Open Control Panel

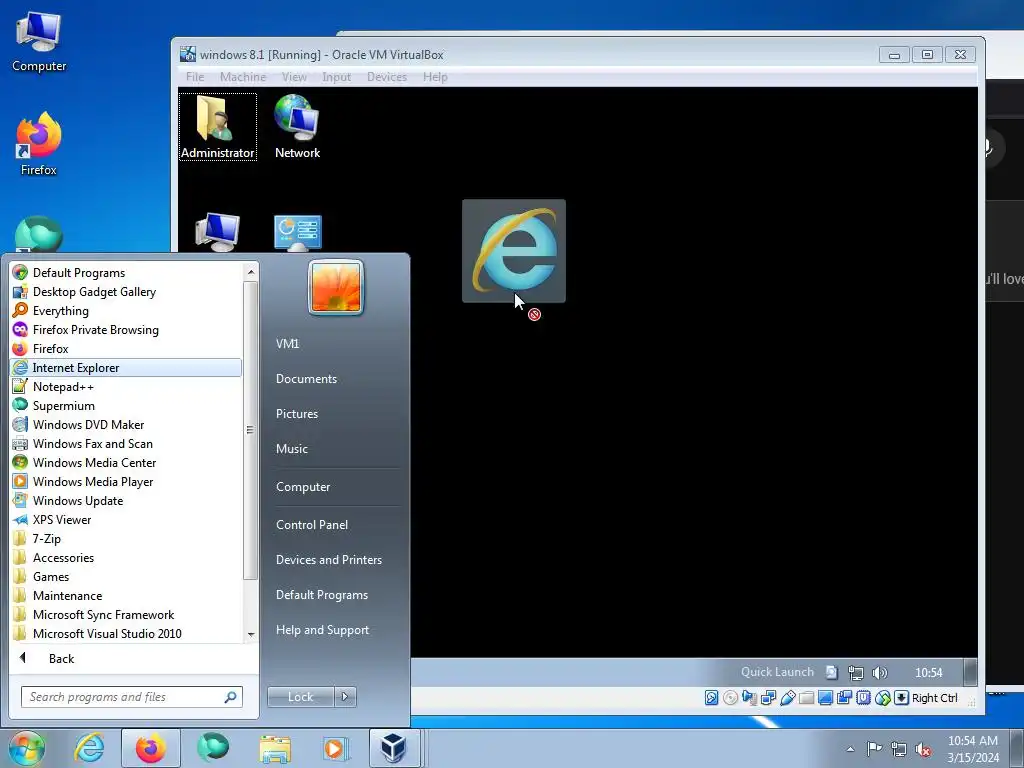(x=312, y=524)
